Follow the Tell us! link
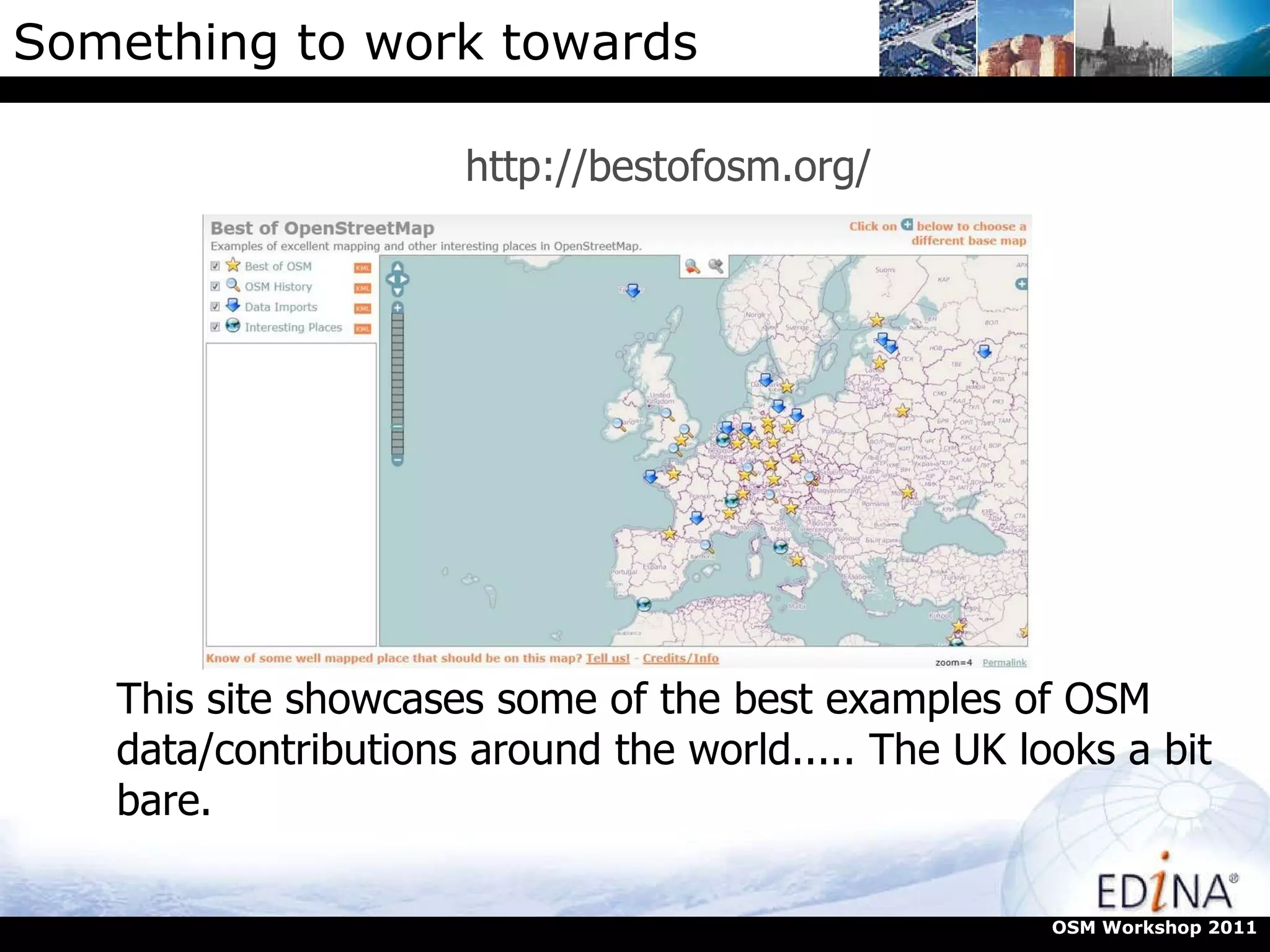The width and height of the screenshot is (1270, 952). pyautogui.click(x=608, y=658)
